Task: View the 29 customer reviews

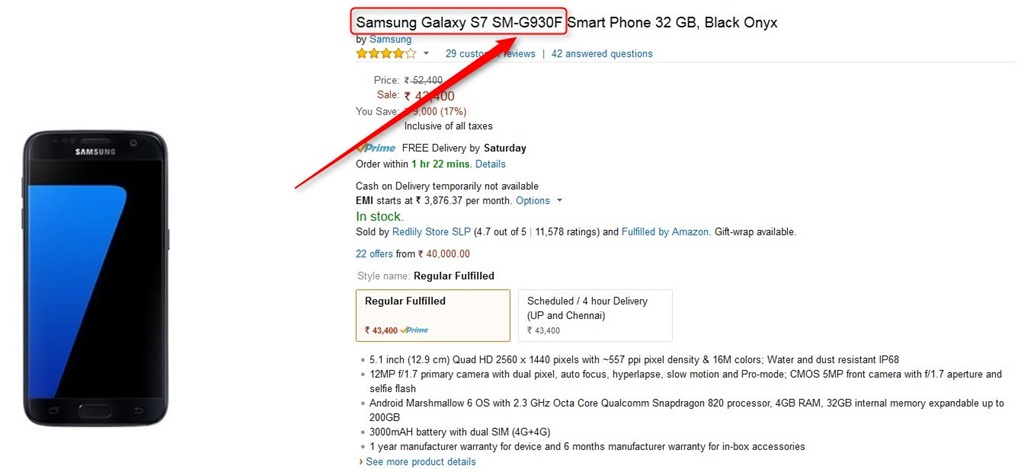Action: coord(490,54)
